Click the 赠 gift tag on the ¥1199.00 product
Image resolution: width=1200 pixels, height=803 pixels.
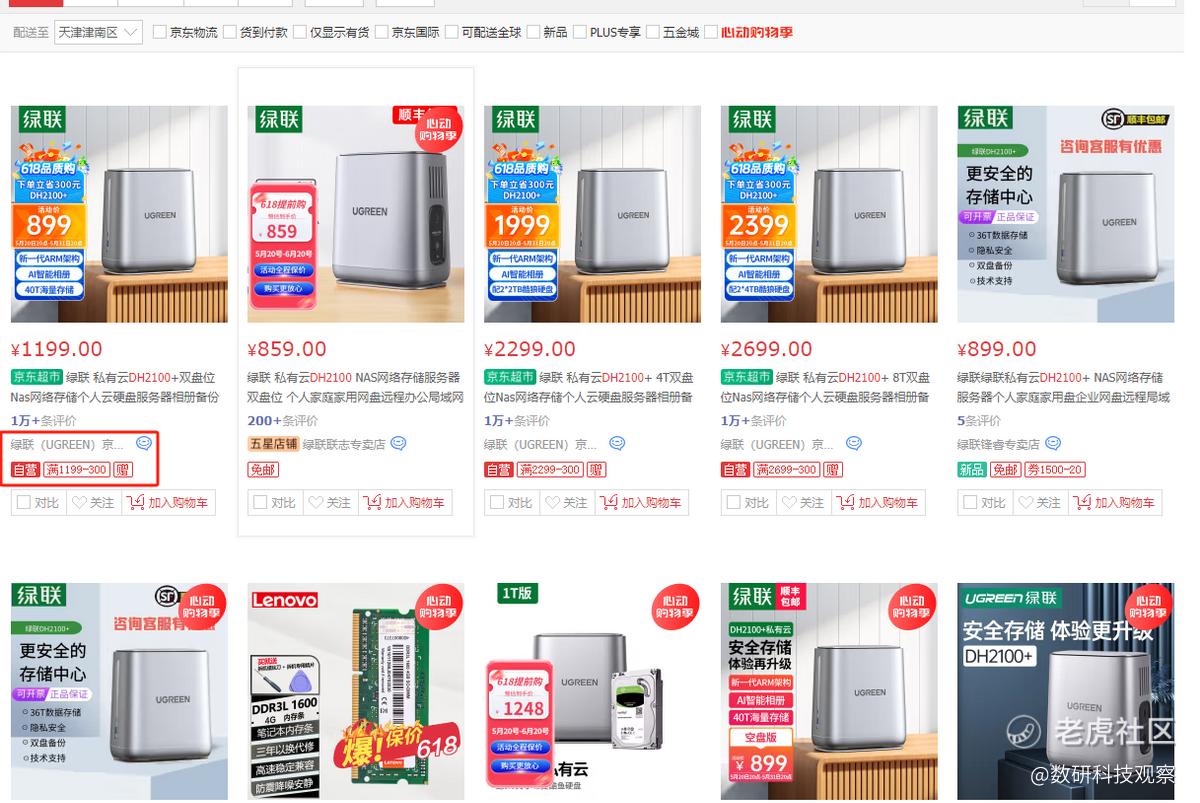122,470
